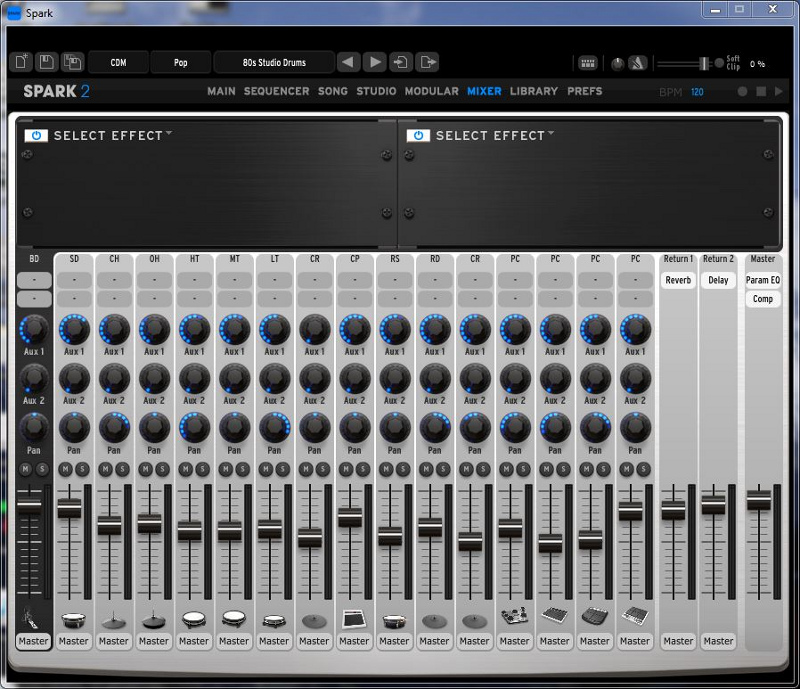Image resolution: width=800 pixels, height=689 pixels.
Task: Open the Master output selector under BD
Action: [34, 641]
